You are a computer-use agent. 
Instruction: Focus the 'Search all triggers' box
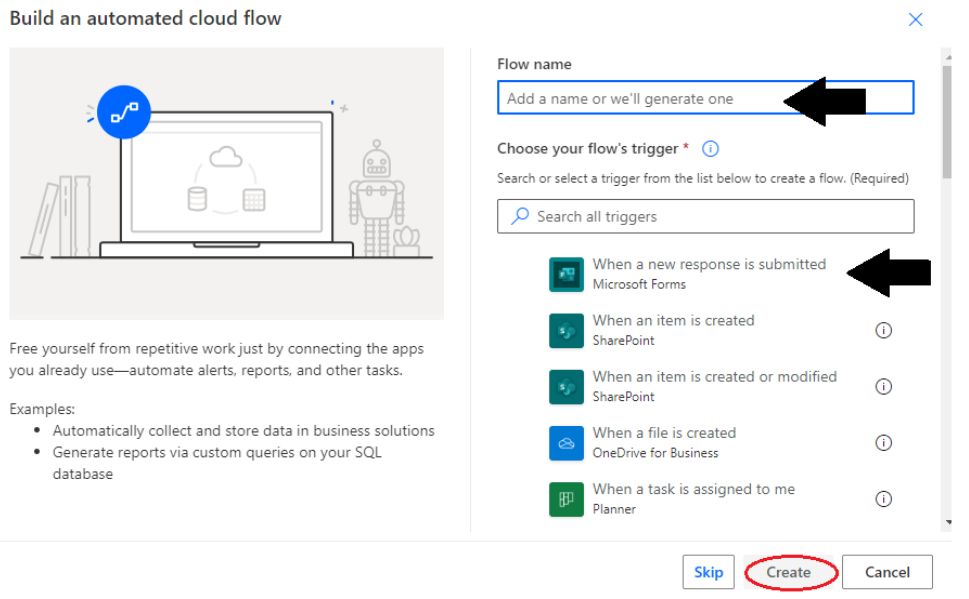coord(715,216)
